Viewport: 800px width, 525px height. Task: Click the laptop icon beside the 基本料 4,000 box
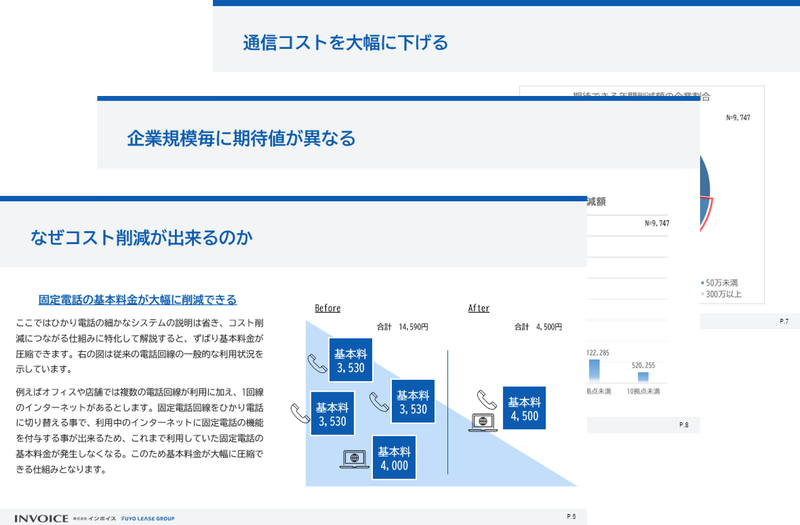(355, 459)
